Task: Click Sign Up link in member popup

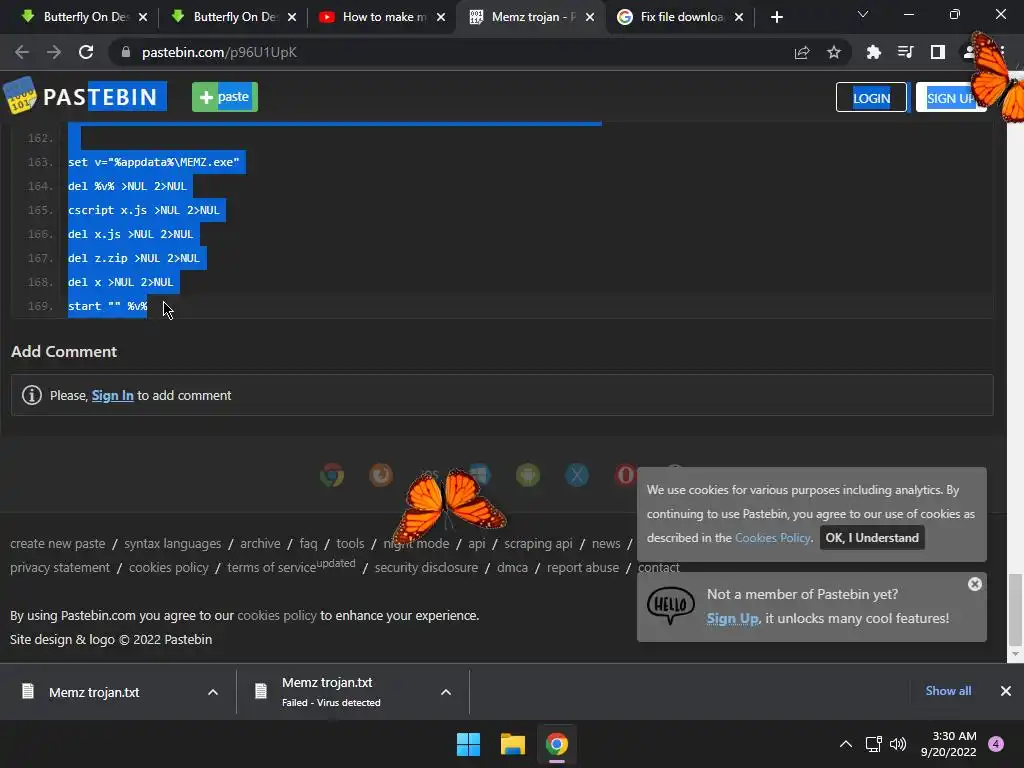Action: (733, 618)
